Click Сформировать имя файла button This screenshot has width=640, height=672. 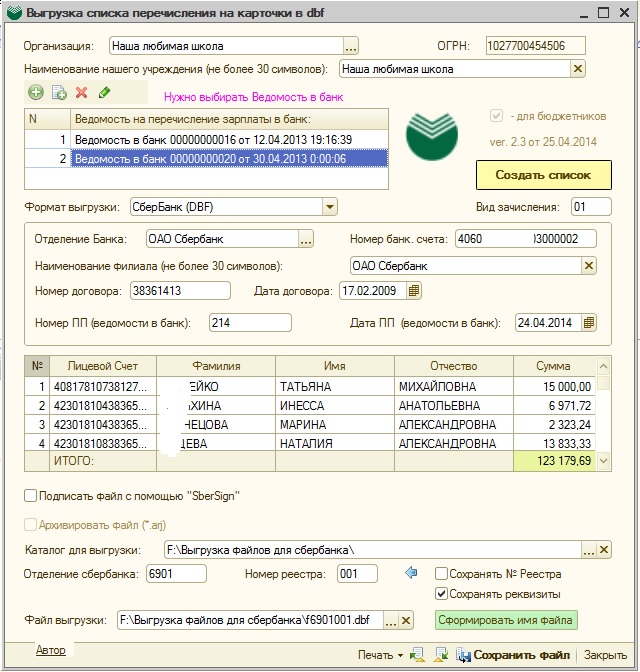[x=506, y=620]
